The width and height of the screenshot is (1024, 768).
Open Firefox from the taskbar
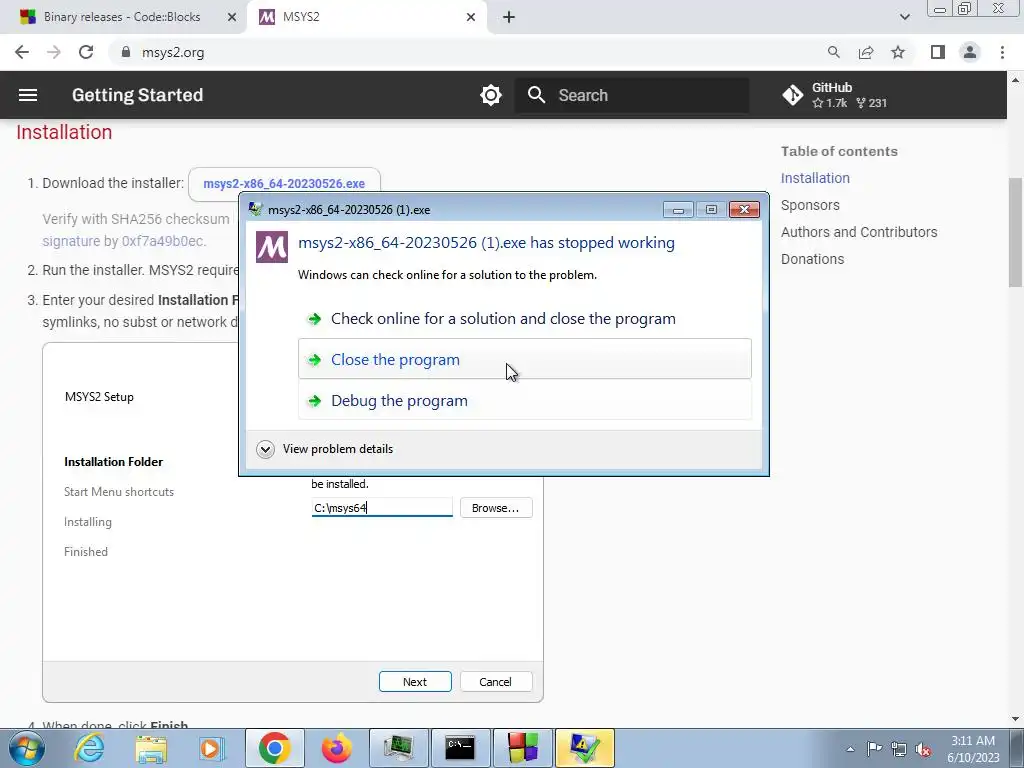(x=336, y=748)
